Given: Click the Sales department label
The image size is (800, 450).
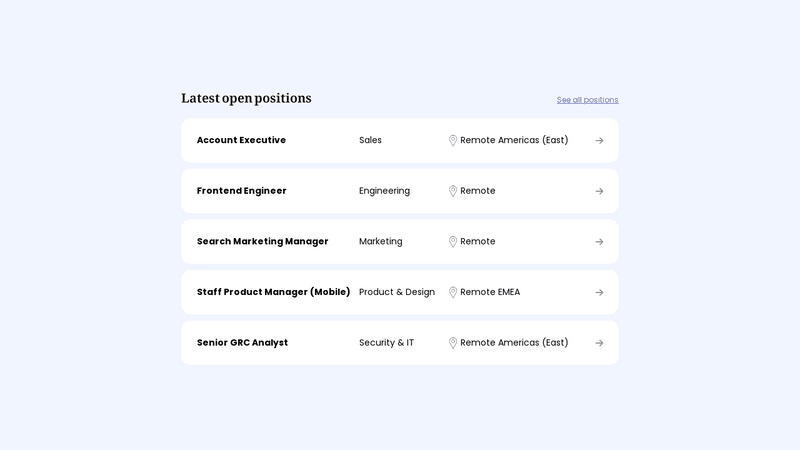Looking at the screenshot, I should pos(370,140).
